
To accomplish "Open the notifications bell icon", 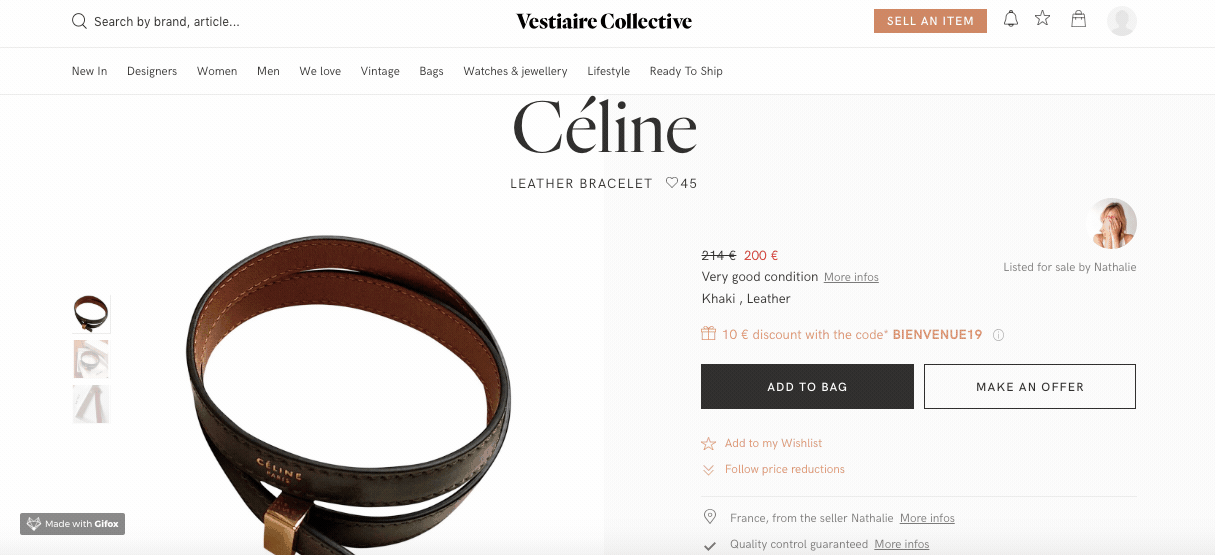I will click(x=1011, y=19).
